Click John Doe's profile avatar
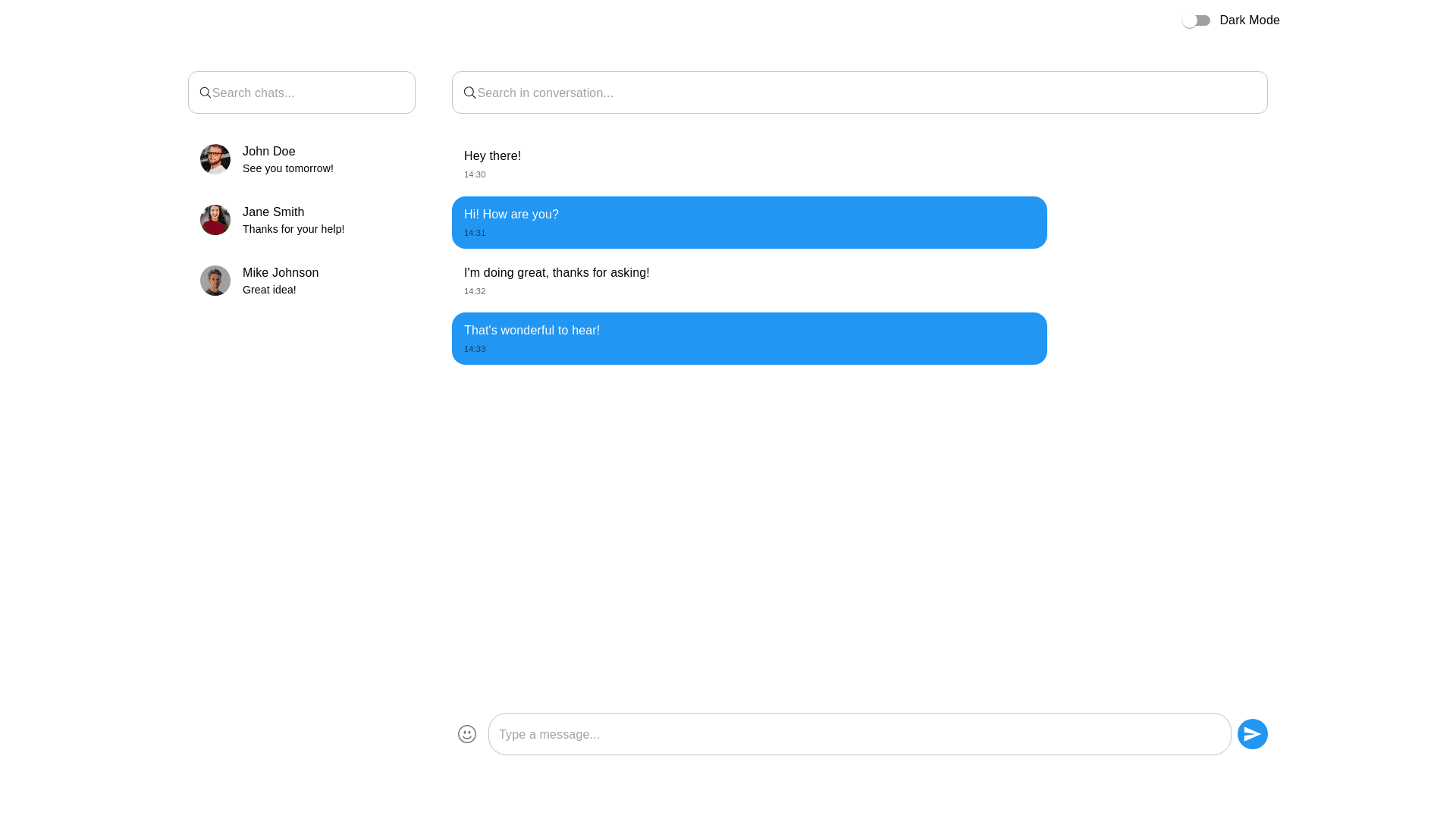The height and width of the screenshot is (819, 1456). (x=215, y=159)
